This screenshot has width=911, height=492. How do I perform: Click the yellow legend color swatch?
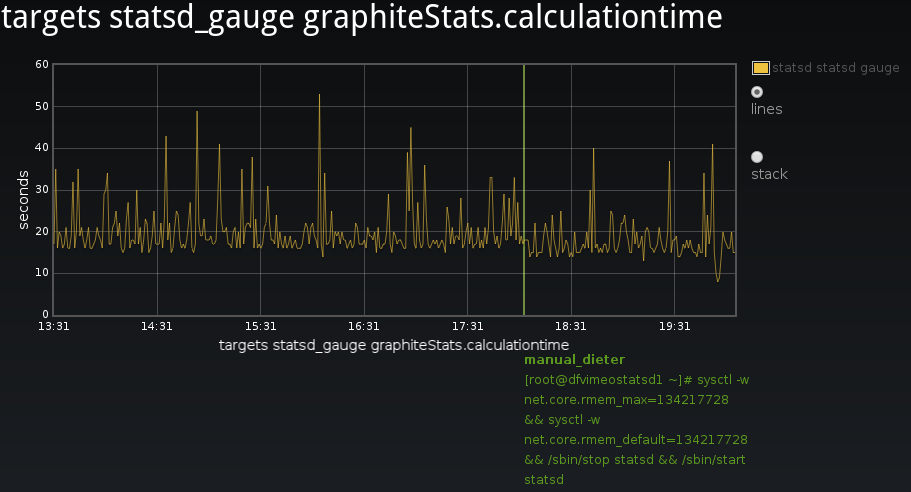(760, 68)
